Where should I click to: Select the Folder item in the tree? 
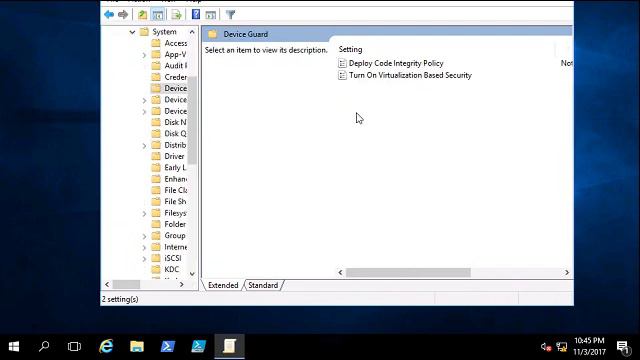[x=175, y=224]
